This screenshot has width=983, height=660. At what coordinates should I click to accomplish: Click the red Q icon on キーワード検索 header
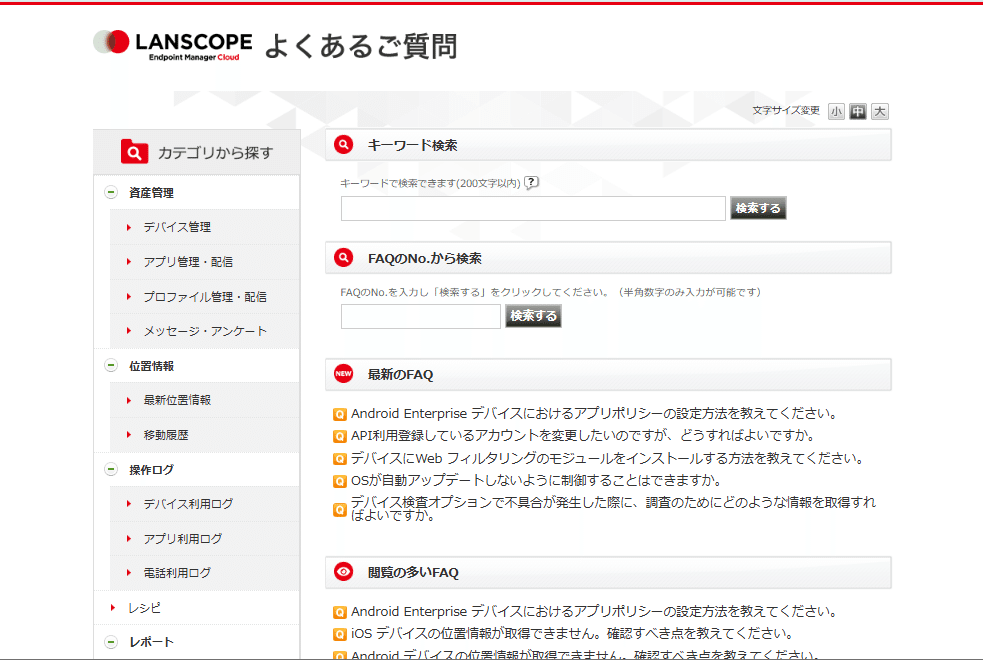(345, 144)
